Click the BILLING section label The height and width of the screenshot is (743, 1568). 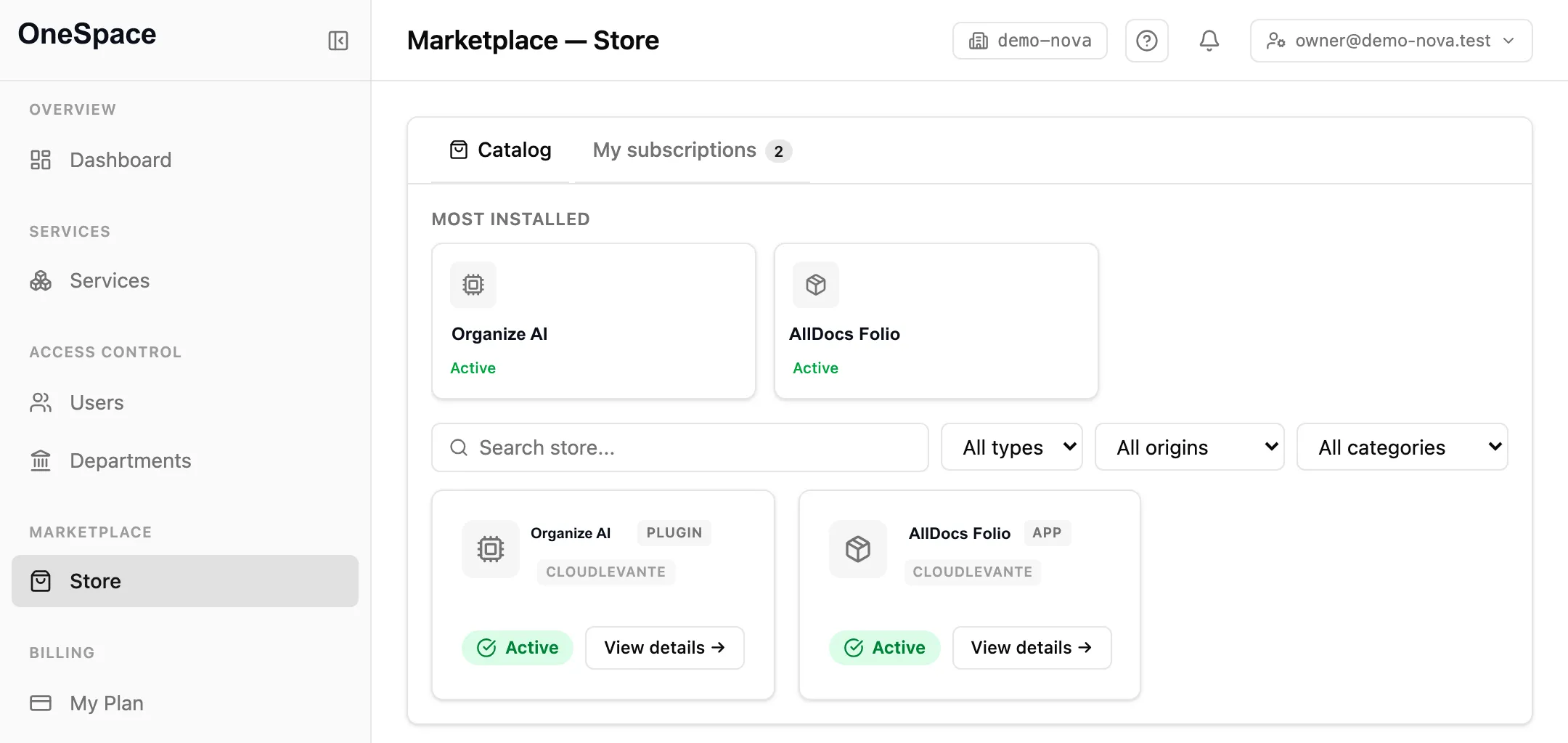(62, 653)
